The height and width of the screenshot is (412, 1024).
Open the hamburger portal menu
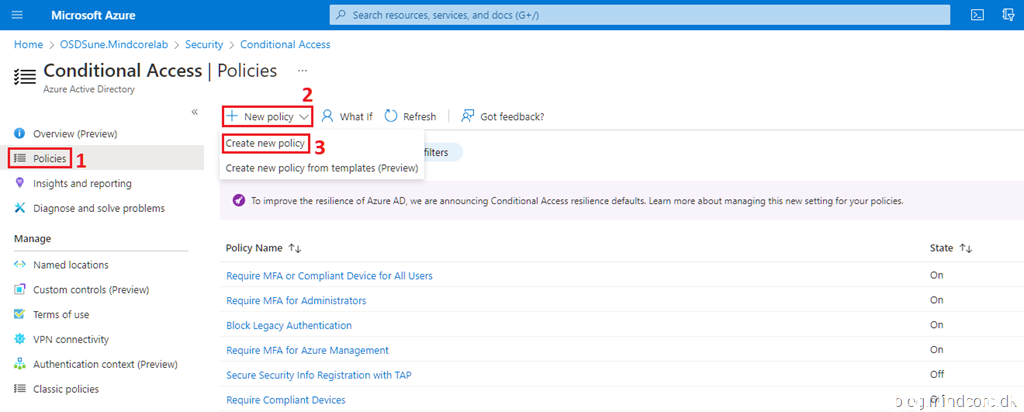pos(17,15)
